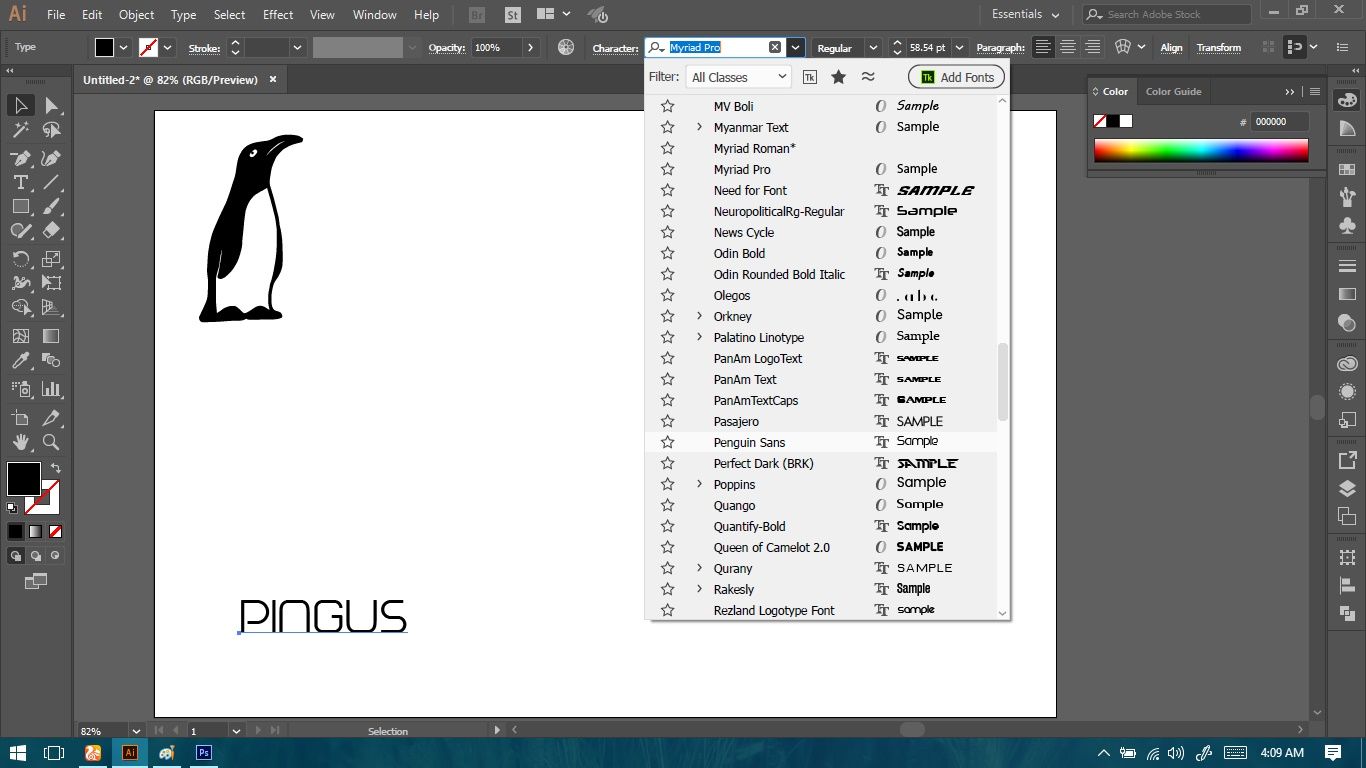Select the Gradient tool
1366x768 pixels.
point(51,336)
